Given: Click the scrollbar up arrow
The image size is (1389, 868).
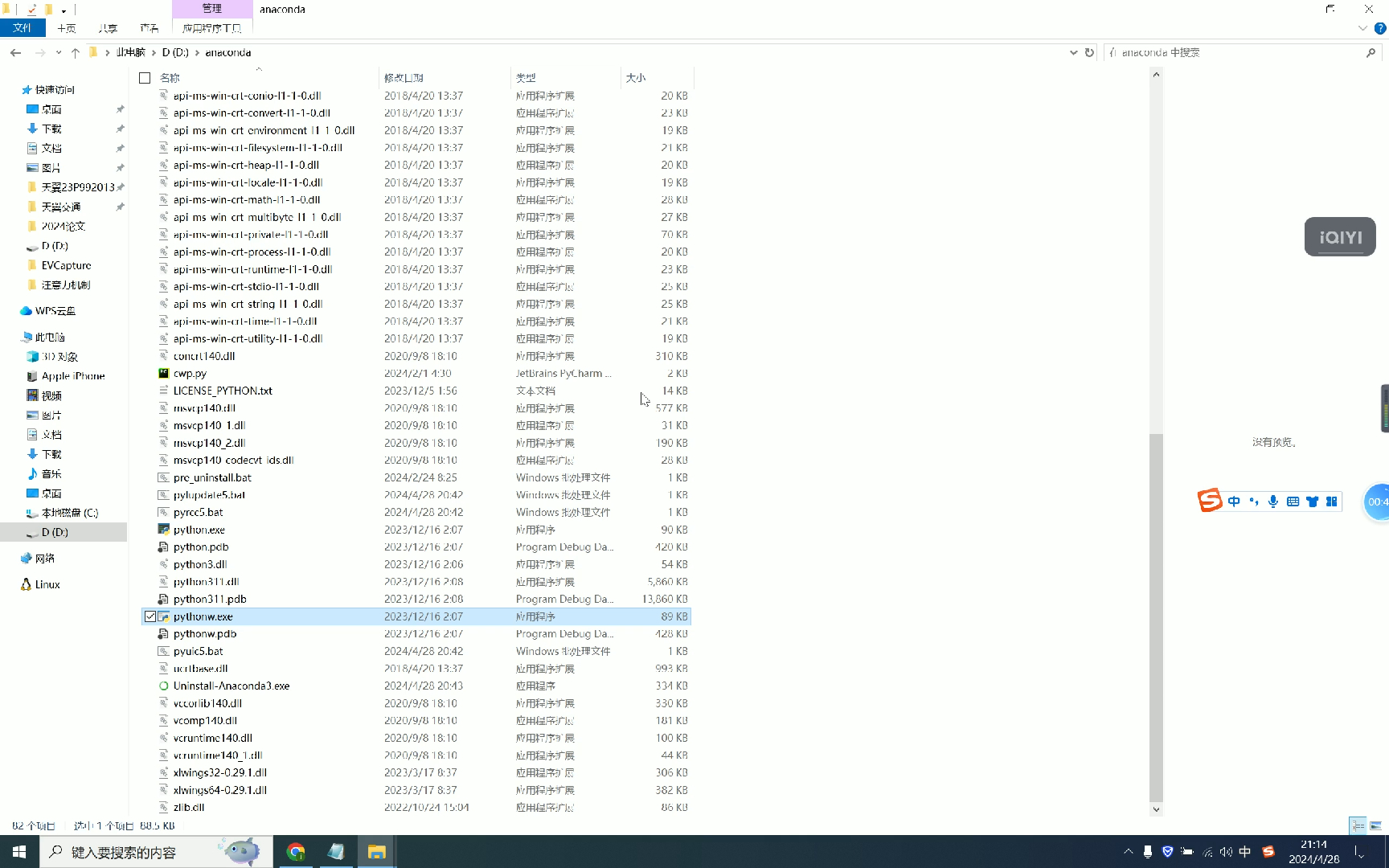Looking at the screenshot, I should click(x=1156, y=74).
